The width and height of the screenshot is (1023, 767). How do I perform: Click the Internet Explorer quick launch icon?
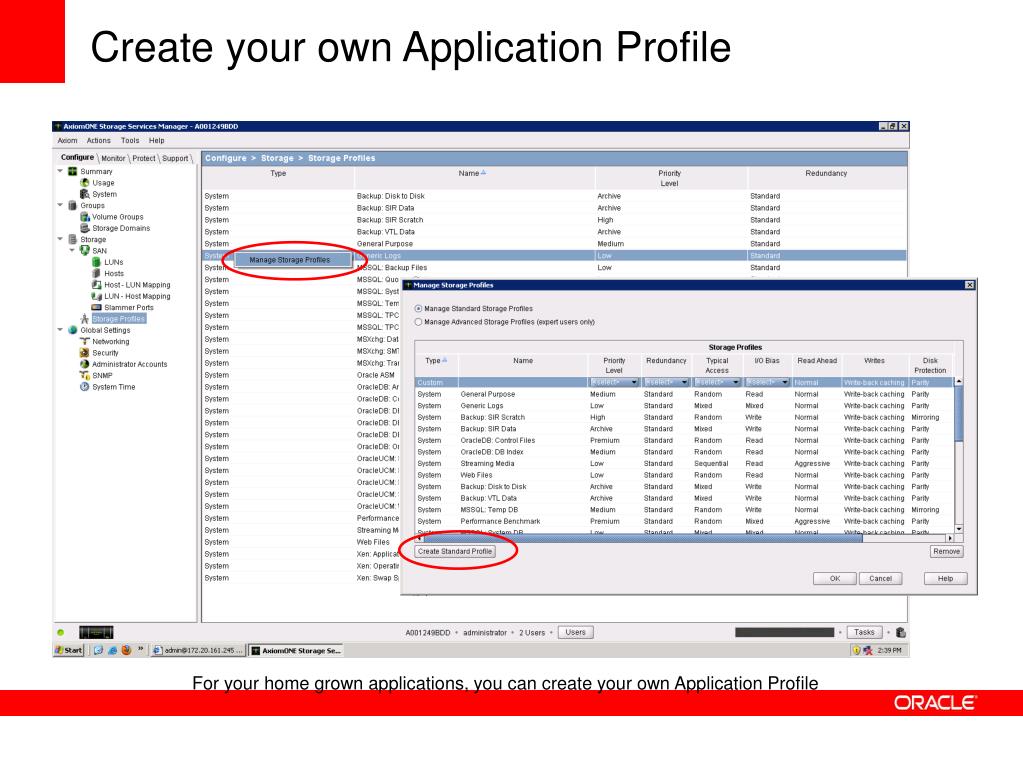point(112,650)
